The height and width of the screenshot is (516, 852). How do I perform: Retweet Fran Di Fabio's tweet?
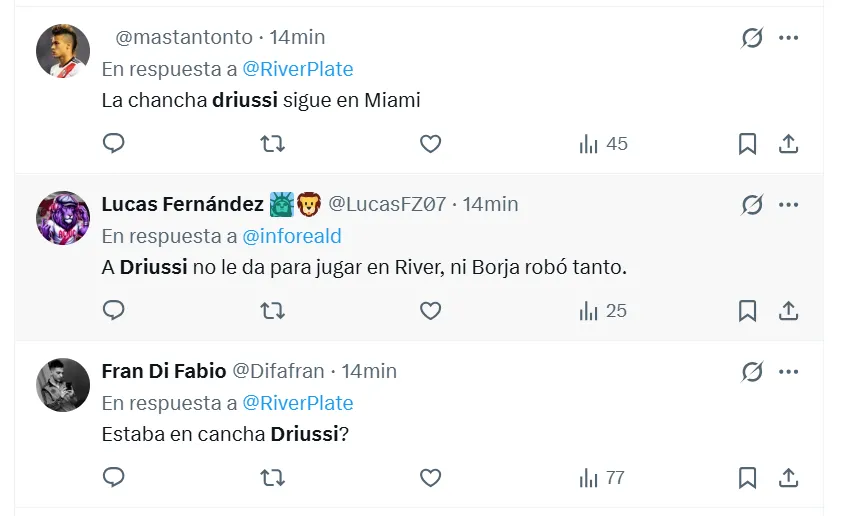[x=272, y=478]
